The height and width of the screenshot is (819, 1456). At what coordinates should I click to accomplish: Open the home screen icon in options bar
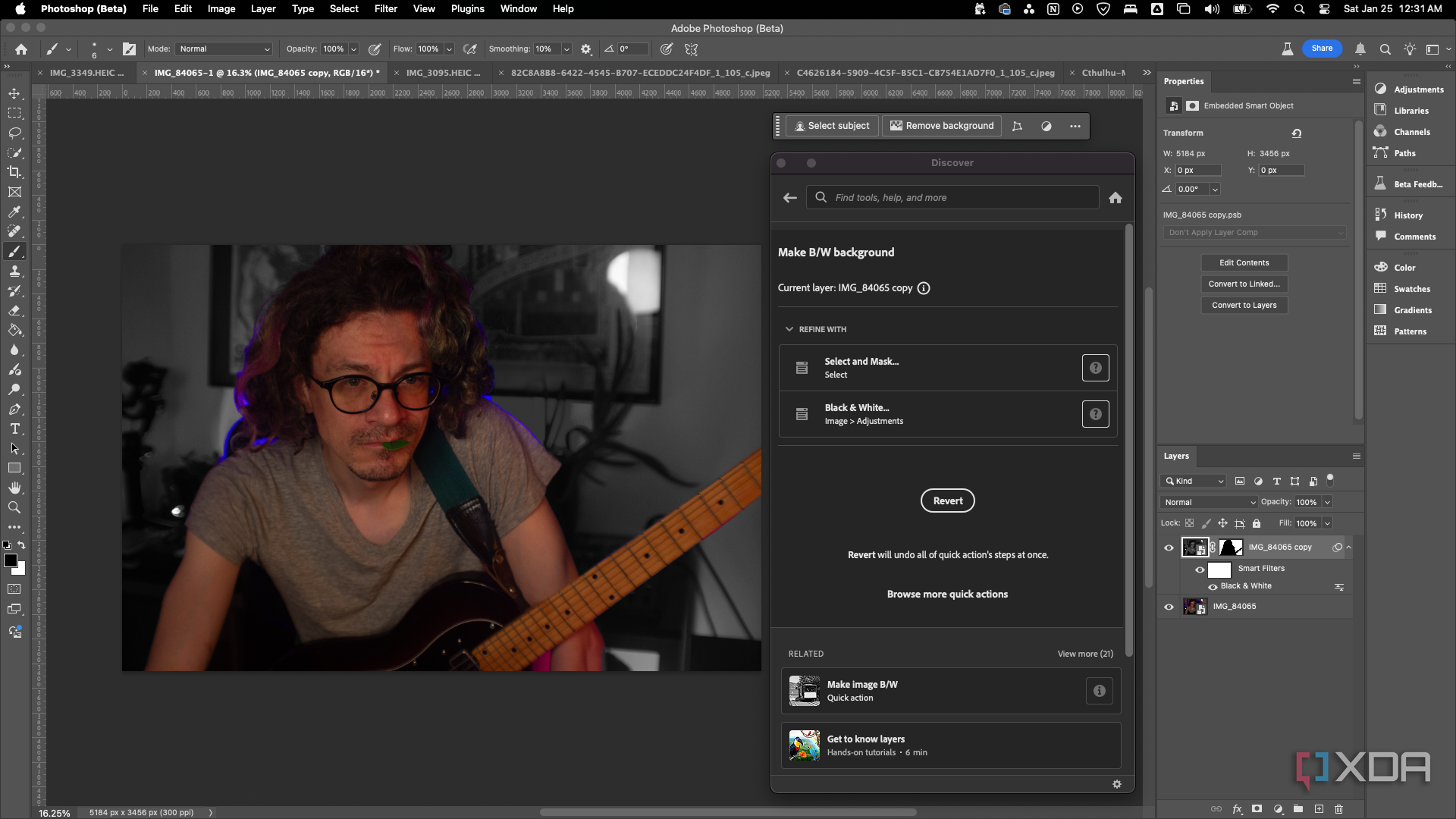(x=21, y=49)
